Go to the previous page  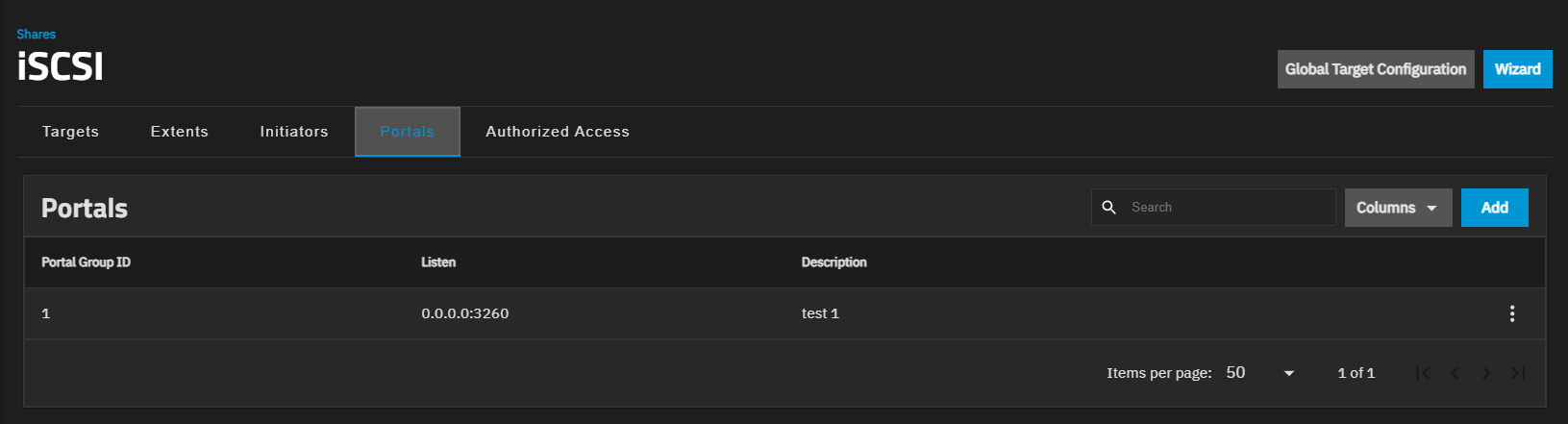(1455, 373)
